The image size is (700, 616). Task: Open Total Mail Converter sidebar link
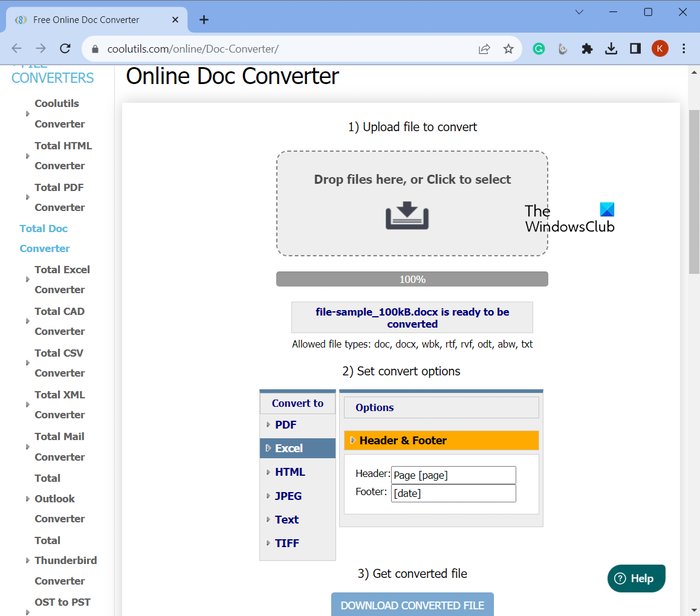[x=59, y=447]
